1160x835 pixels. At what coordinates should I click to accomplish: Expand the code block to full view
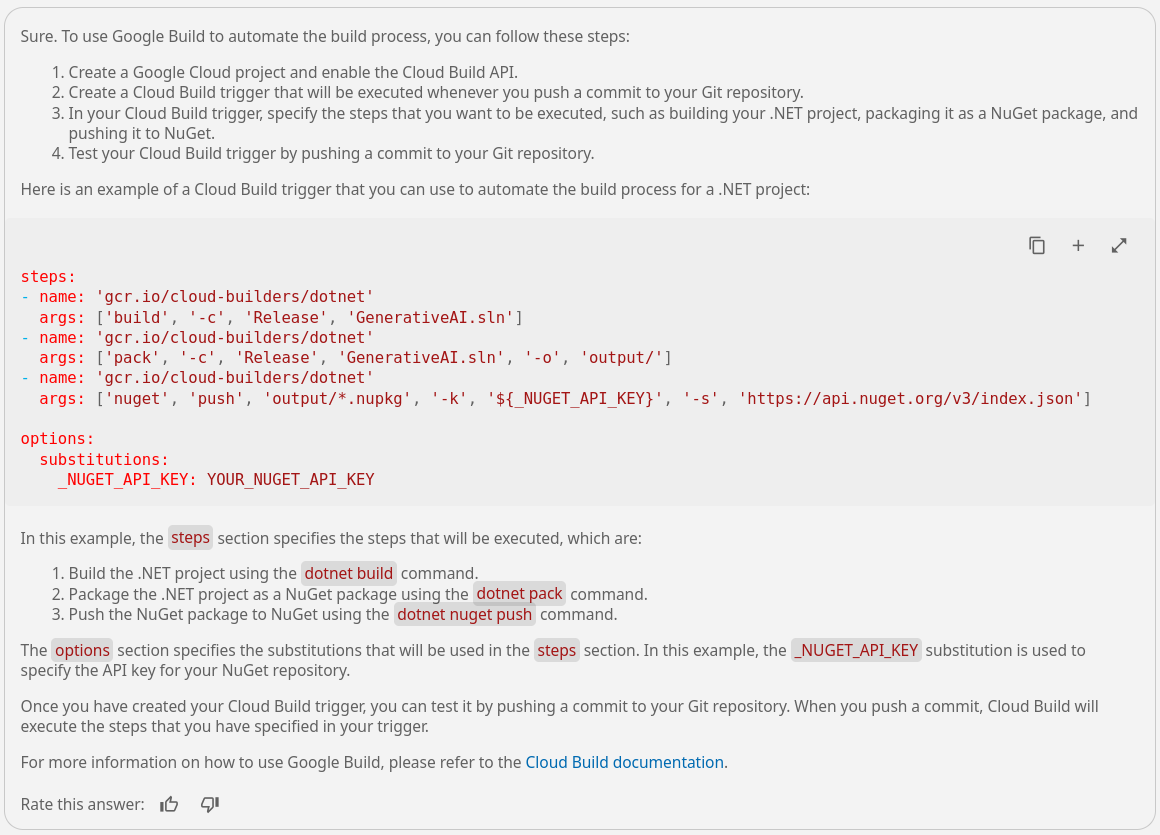coord(1119,246)
